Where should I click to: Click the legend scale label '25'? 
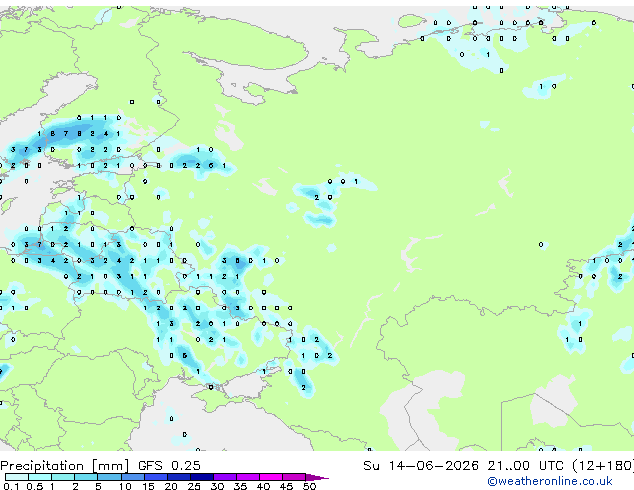194,486
